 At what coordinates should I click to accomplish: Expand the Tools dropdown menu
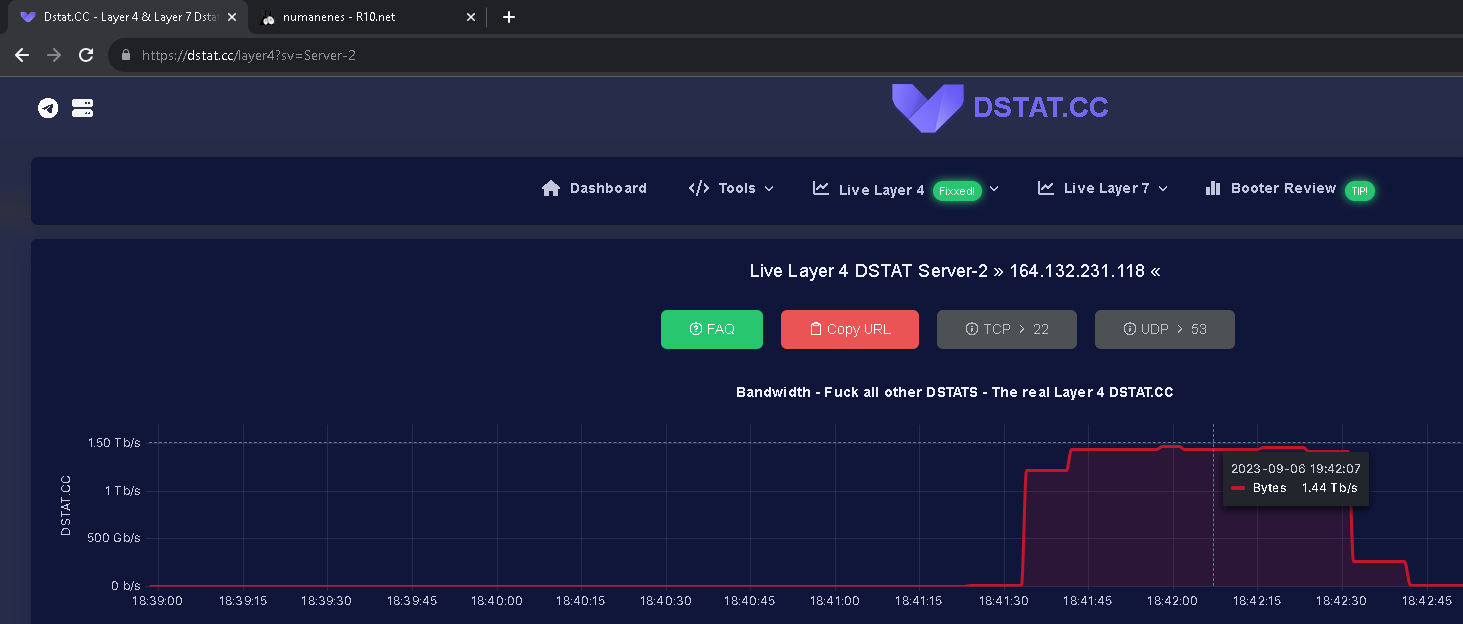point(731,188)
